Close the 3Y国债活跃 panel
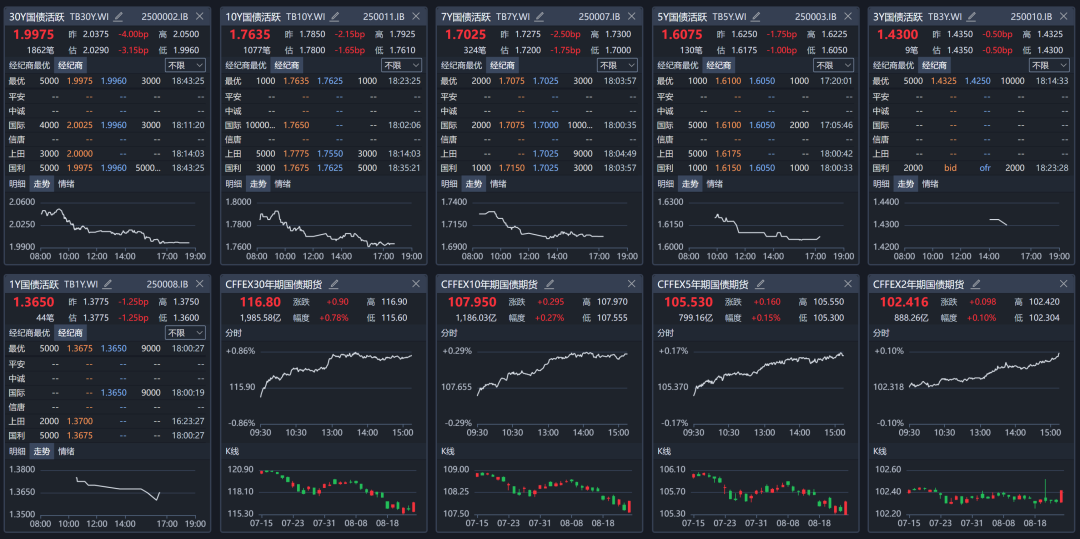 tap(1064, 16)
